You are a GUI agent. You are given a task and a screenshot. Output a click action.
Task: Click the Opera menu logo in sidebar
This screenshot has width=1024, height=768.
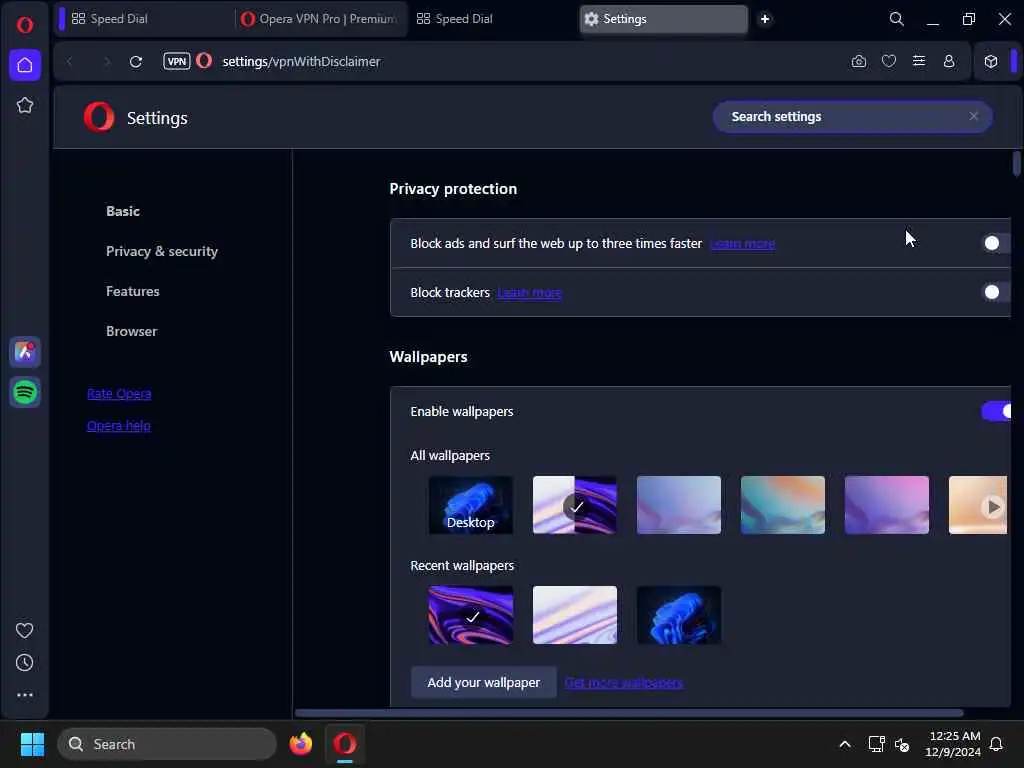tap(25, 25)
